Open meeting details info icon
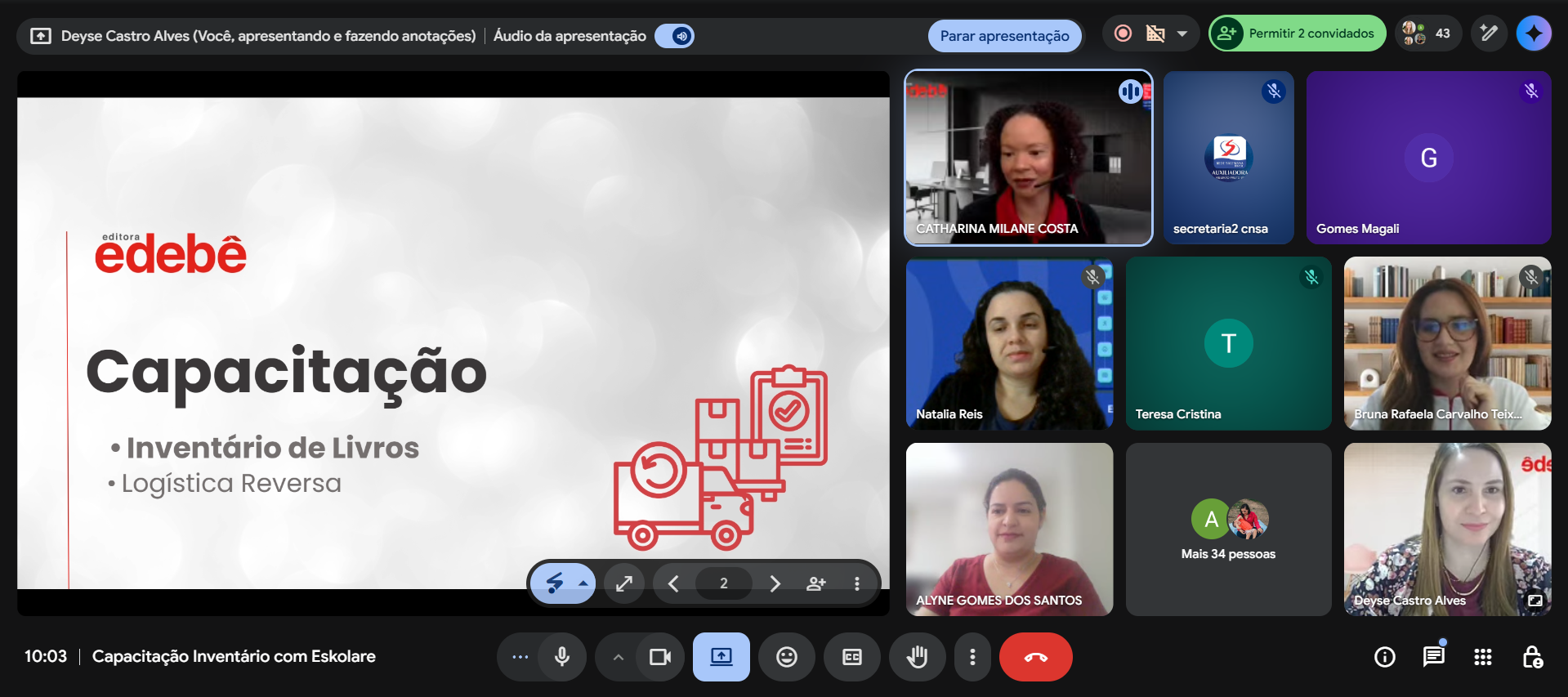The width and height of the screenshot is (1568, 697). pos(1385,657)
